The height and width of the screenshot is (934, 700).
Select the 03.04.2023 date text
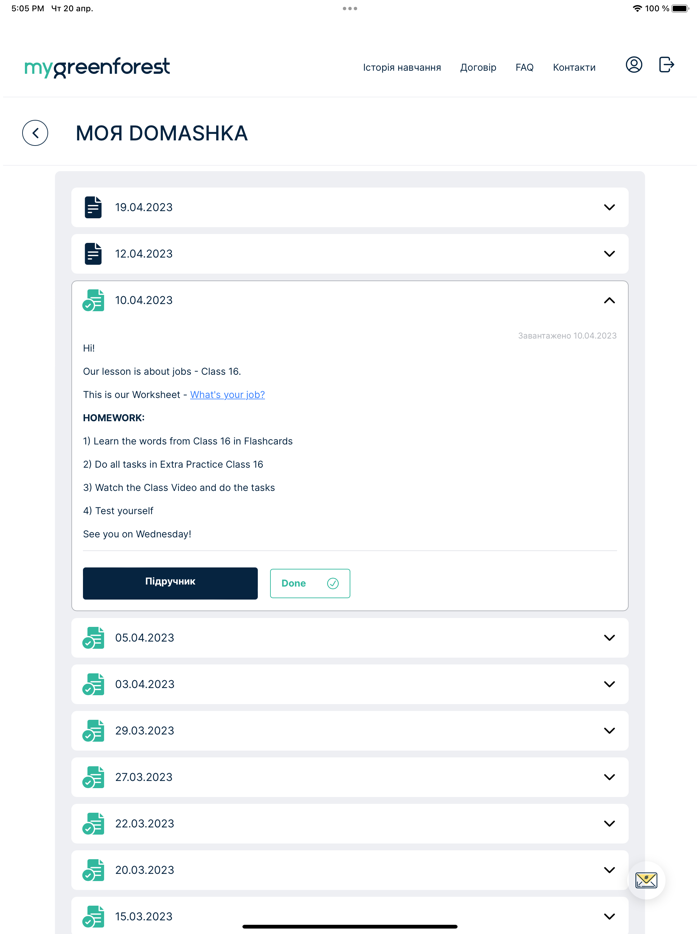(x=145, y=684)
